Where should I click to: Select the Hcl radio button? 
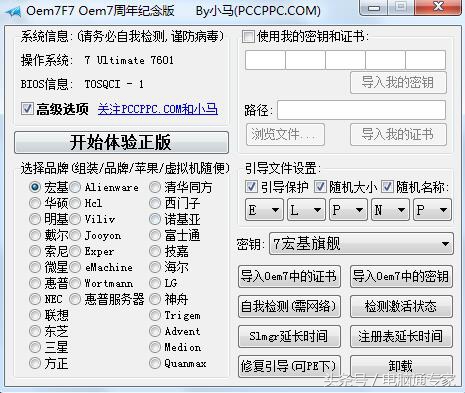click(75, 203)
